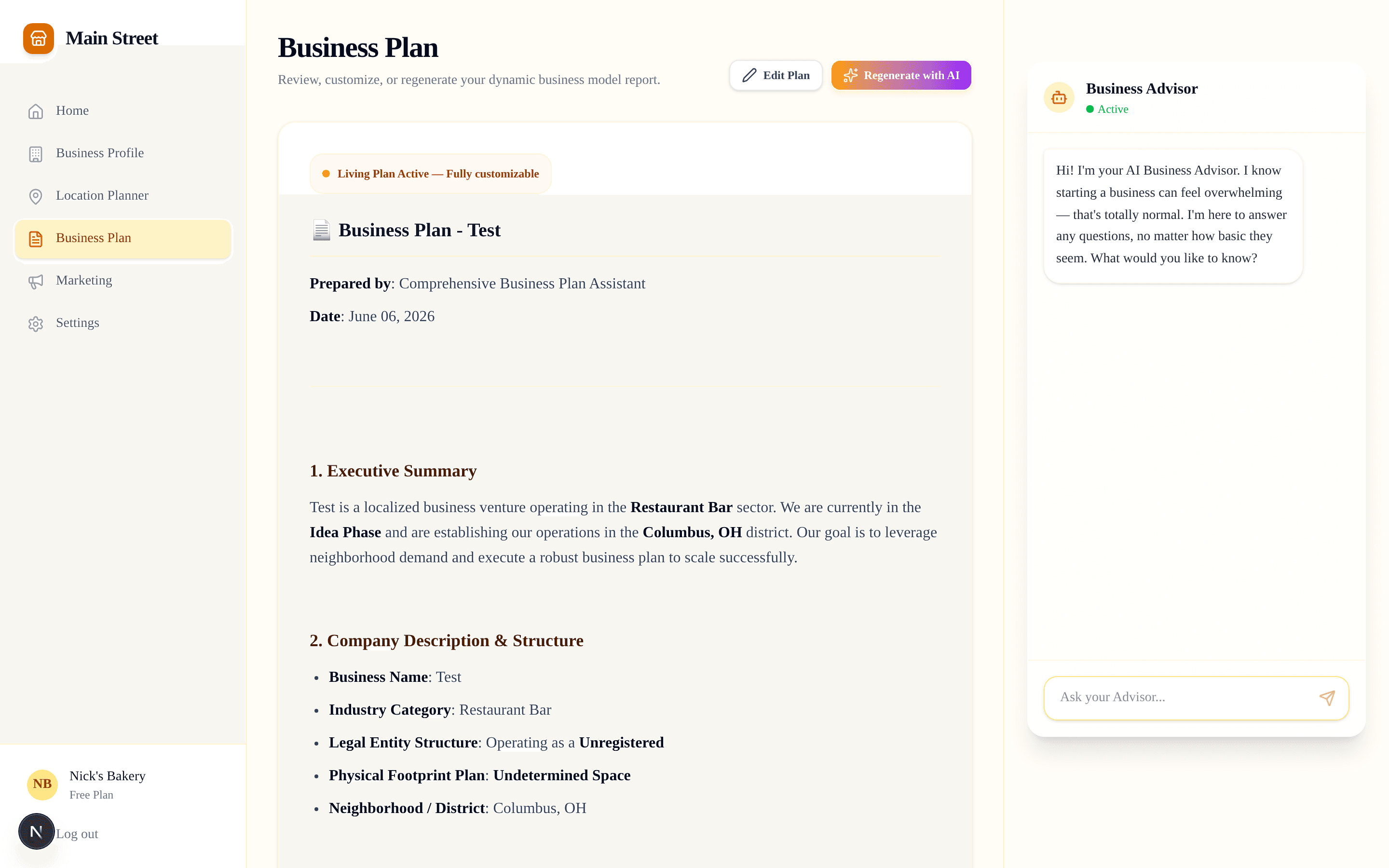Click the dark round N badge icon
This screenshot has height=868, width=1389.
(x=36, y=831)
